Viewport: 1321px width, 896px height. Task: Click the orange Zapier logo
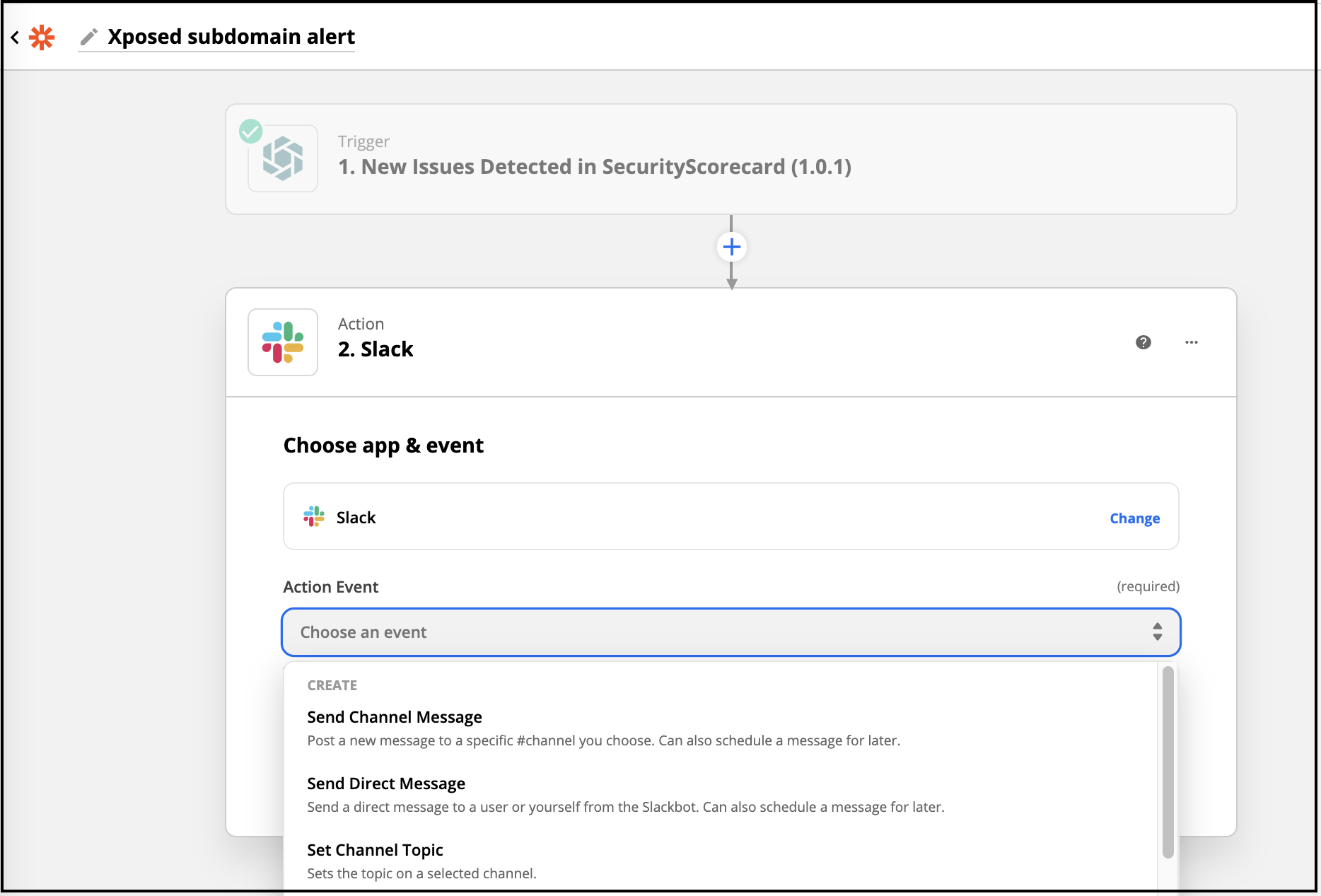tap(42, 37)
